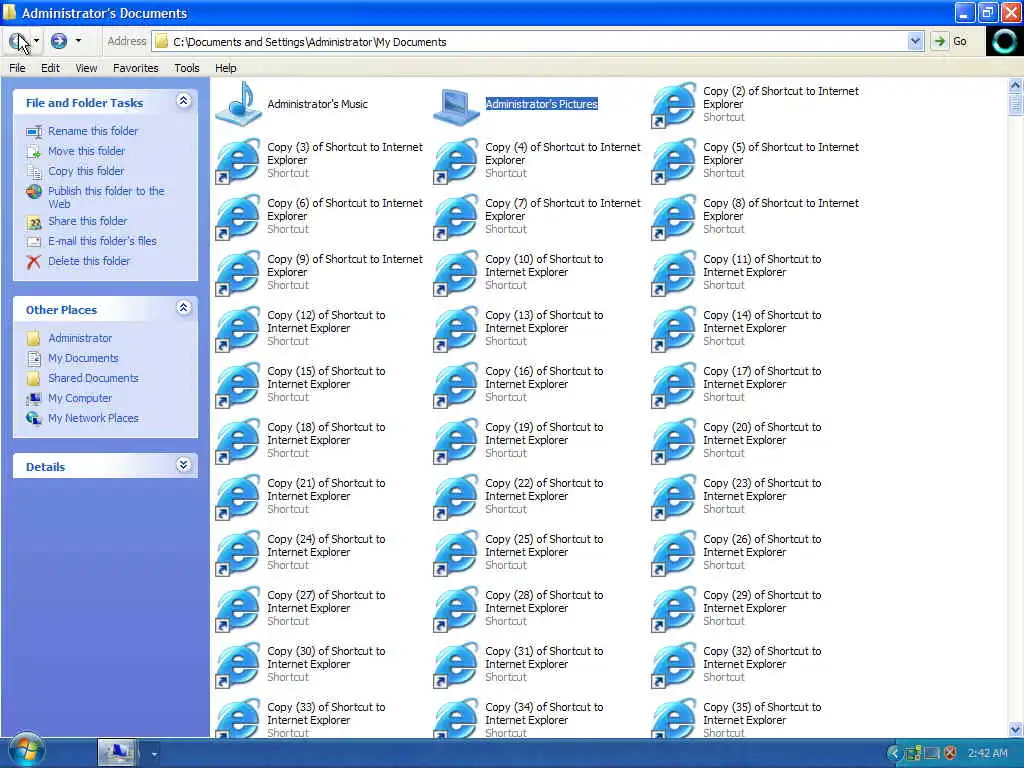Click Rename this folder link
Screen dimensions: 1024x768
[x=93, y=131]
